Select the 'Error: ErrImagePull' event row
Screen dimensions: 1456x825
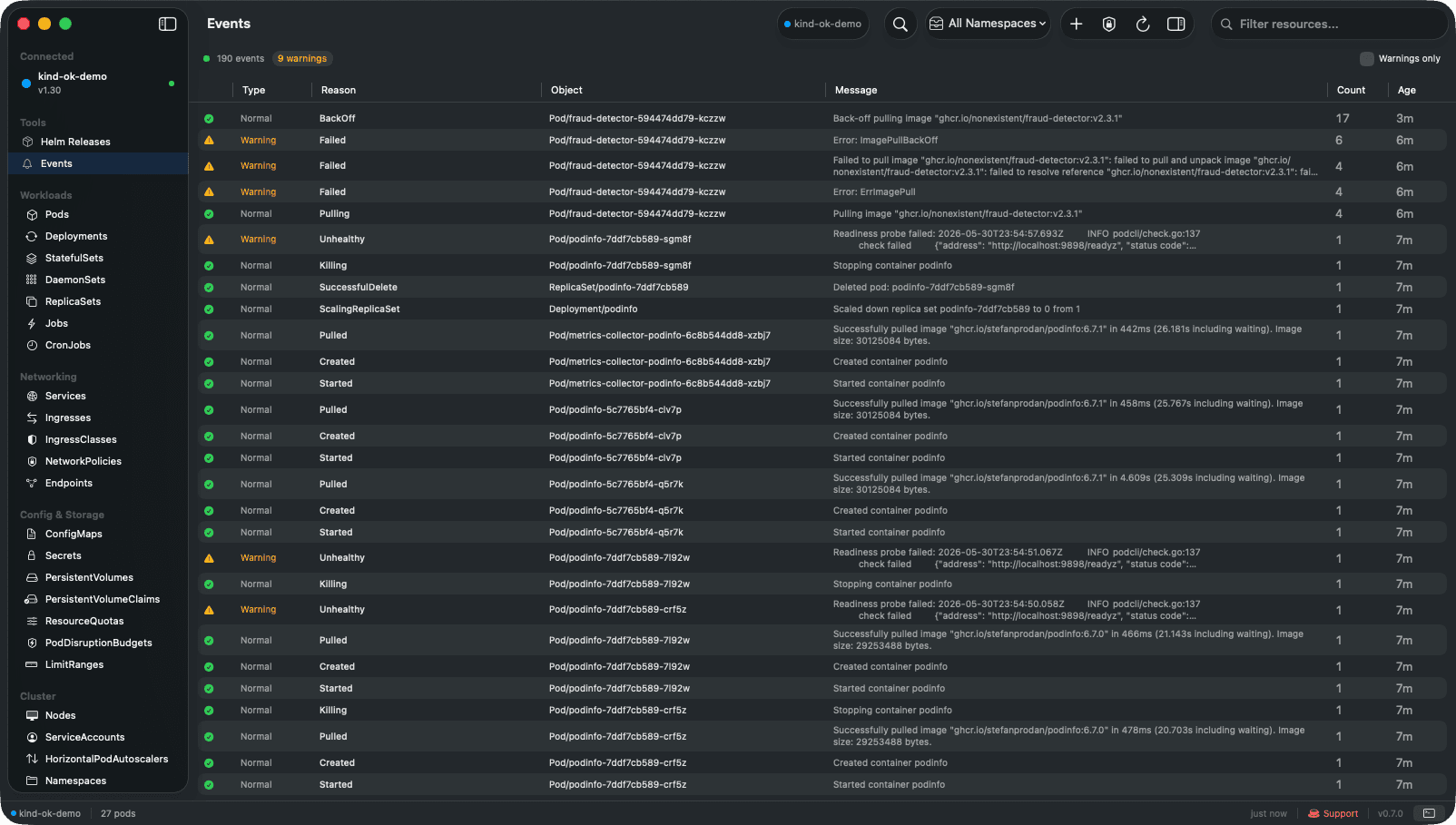pyautogui.click(x=821, y=192)
